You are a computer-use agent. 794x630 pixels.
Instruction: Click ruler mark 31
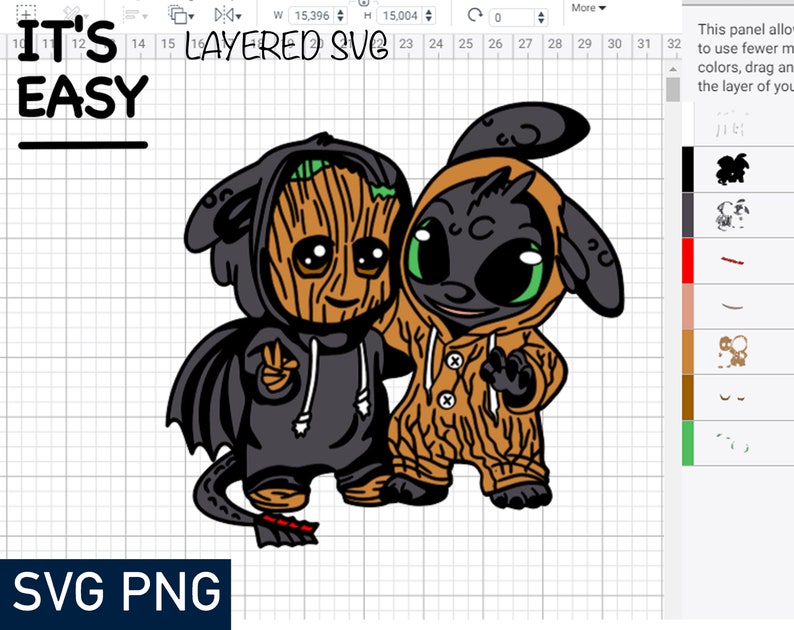(x=644, y=44)
